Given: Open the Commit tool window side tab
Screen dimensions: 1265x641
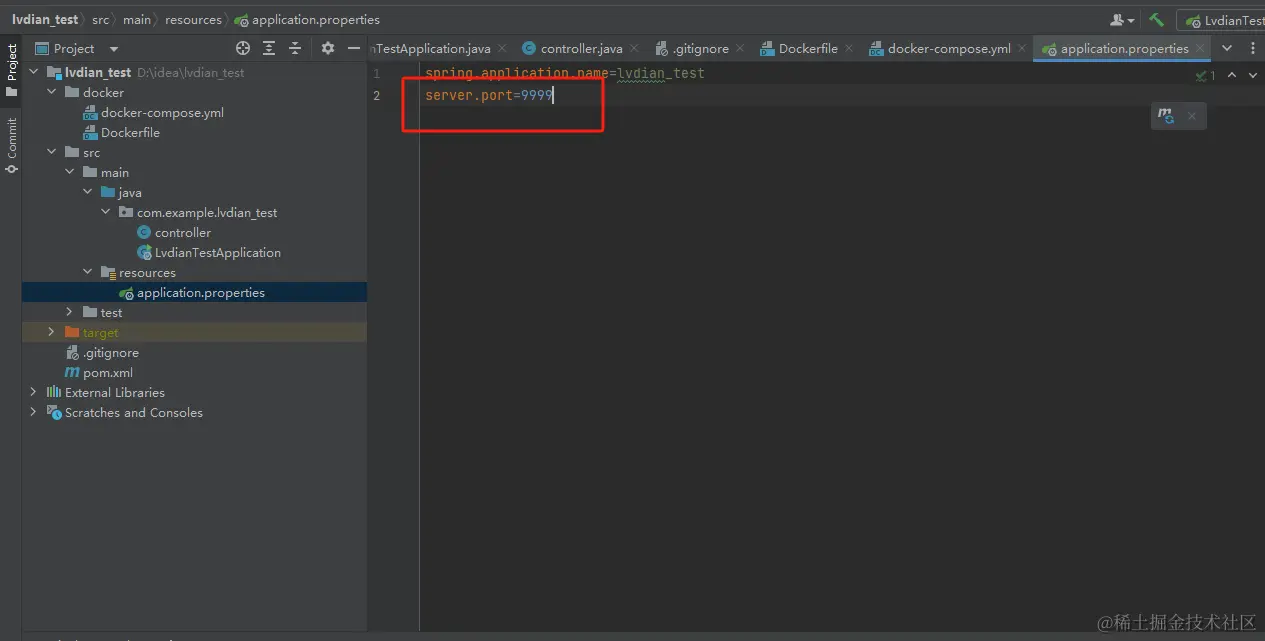Looking at the screenshot, I should click(11, 146).
